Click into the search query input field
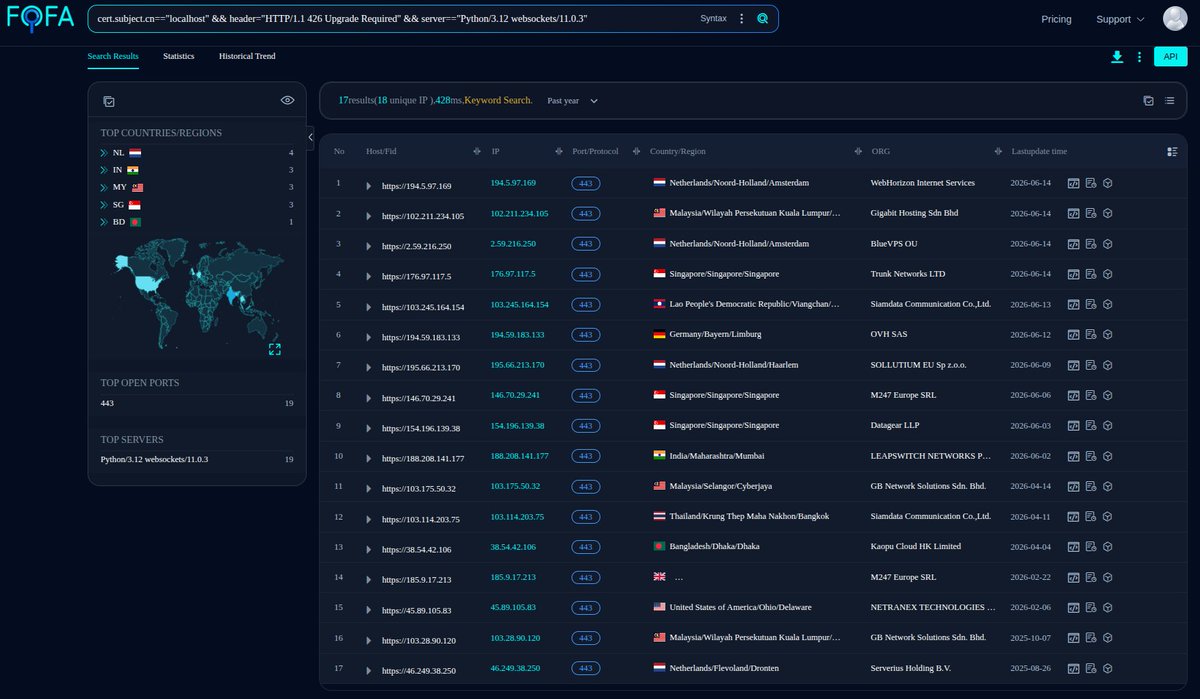 pyautogui.click(x=390, y=19)
